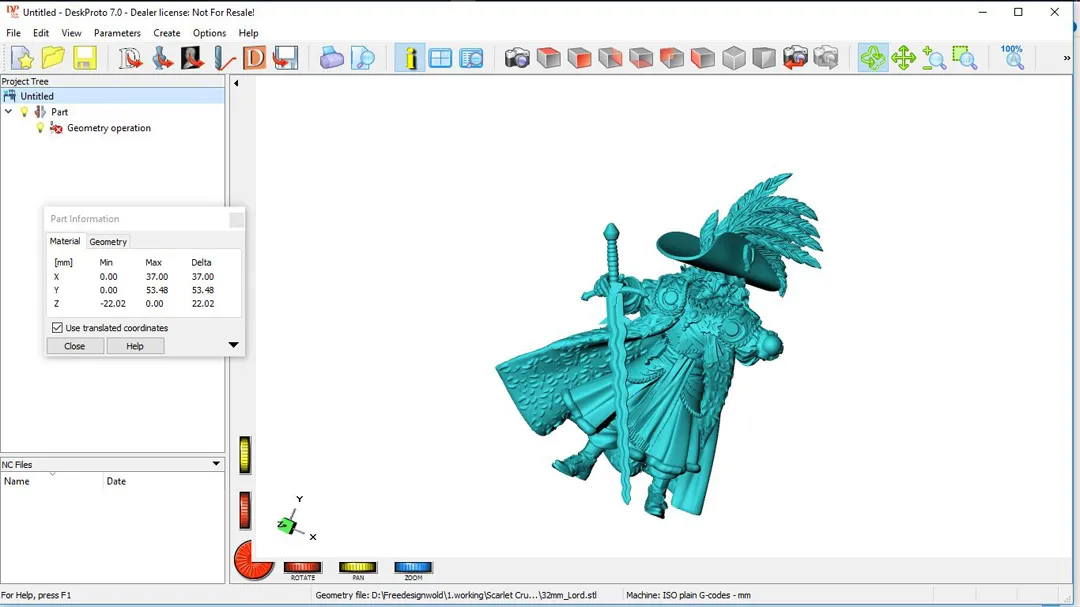Show more toolbar buttons via the double chevron

(1067, 58)
